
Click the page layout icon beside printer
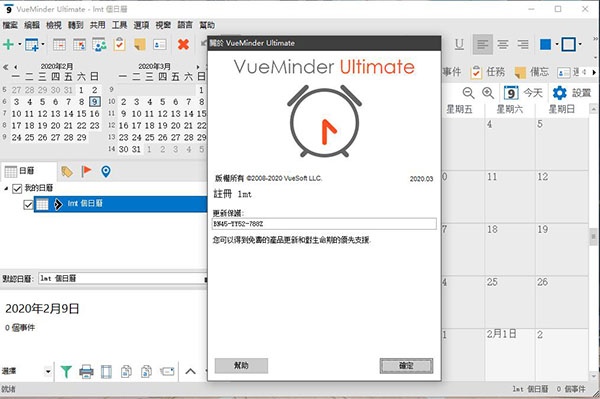106,371
